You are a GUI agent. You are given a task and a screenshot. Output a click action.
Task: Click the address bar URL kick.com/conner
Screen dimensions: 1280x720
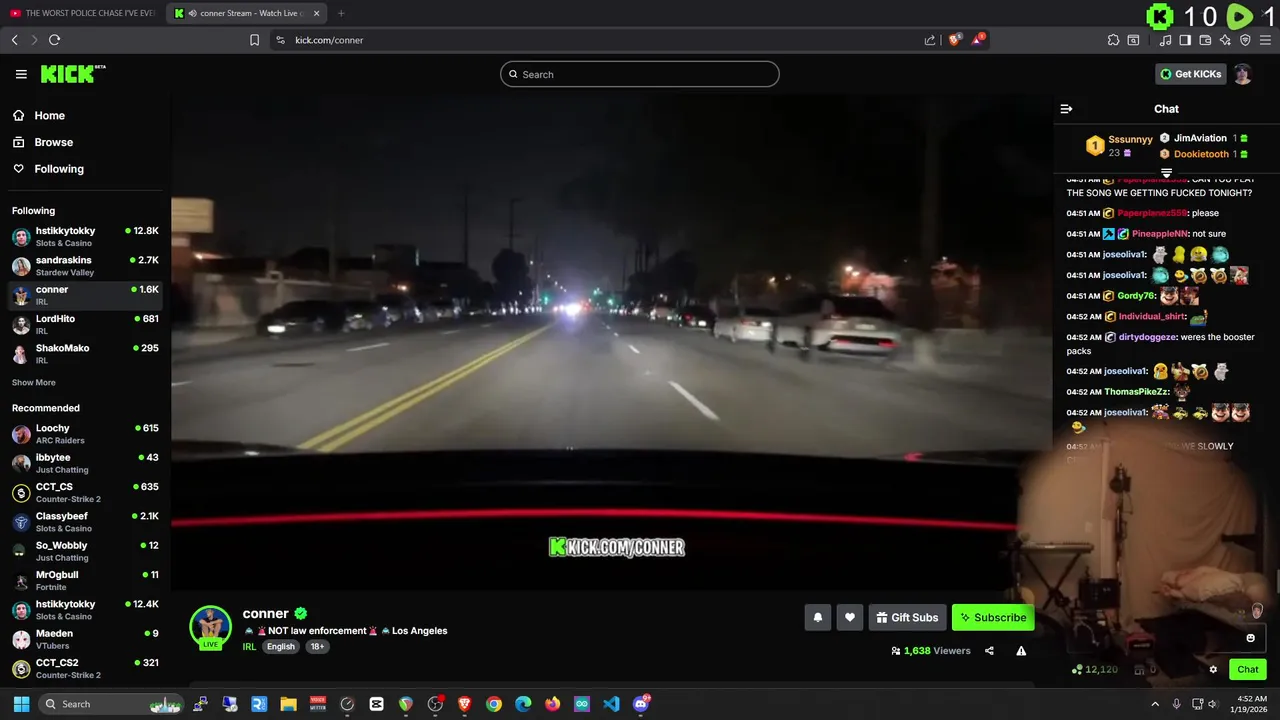click(x=329, y=40)
